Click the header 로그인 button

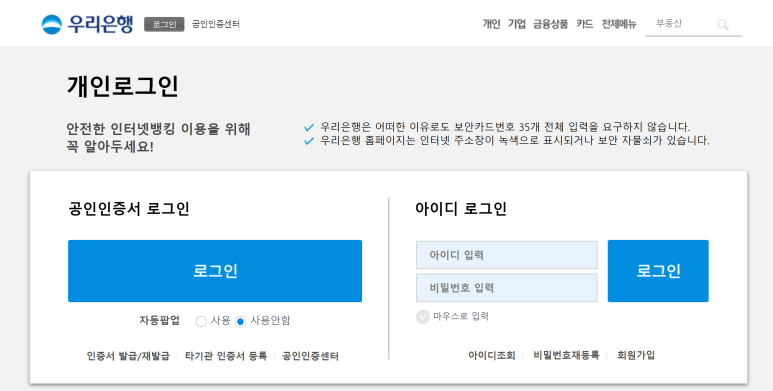pyautogui.click(x=164, y=24)
